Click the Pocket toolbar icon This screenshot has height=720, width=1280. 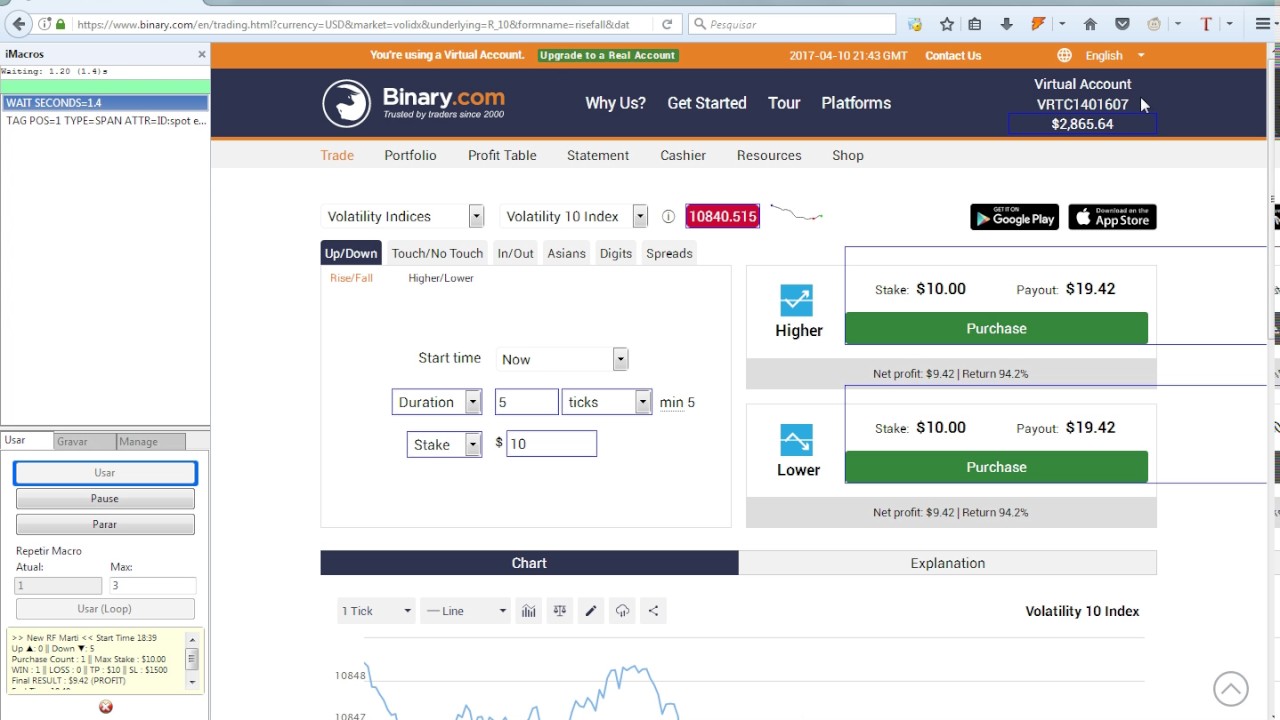coord(1122,24)
